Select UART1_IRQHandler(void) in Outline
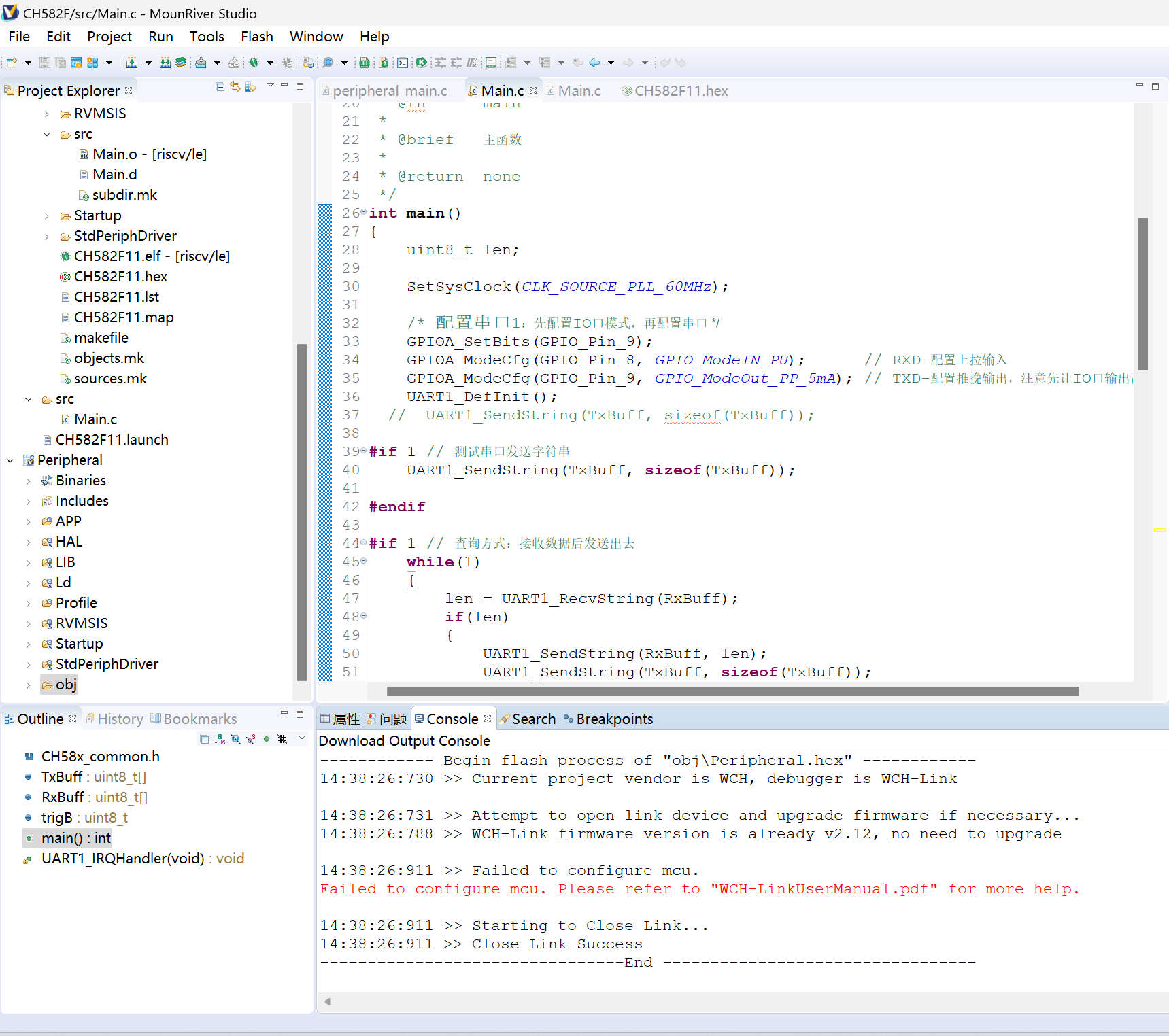The image size is (1169, 1036). [x=133, y=859]
